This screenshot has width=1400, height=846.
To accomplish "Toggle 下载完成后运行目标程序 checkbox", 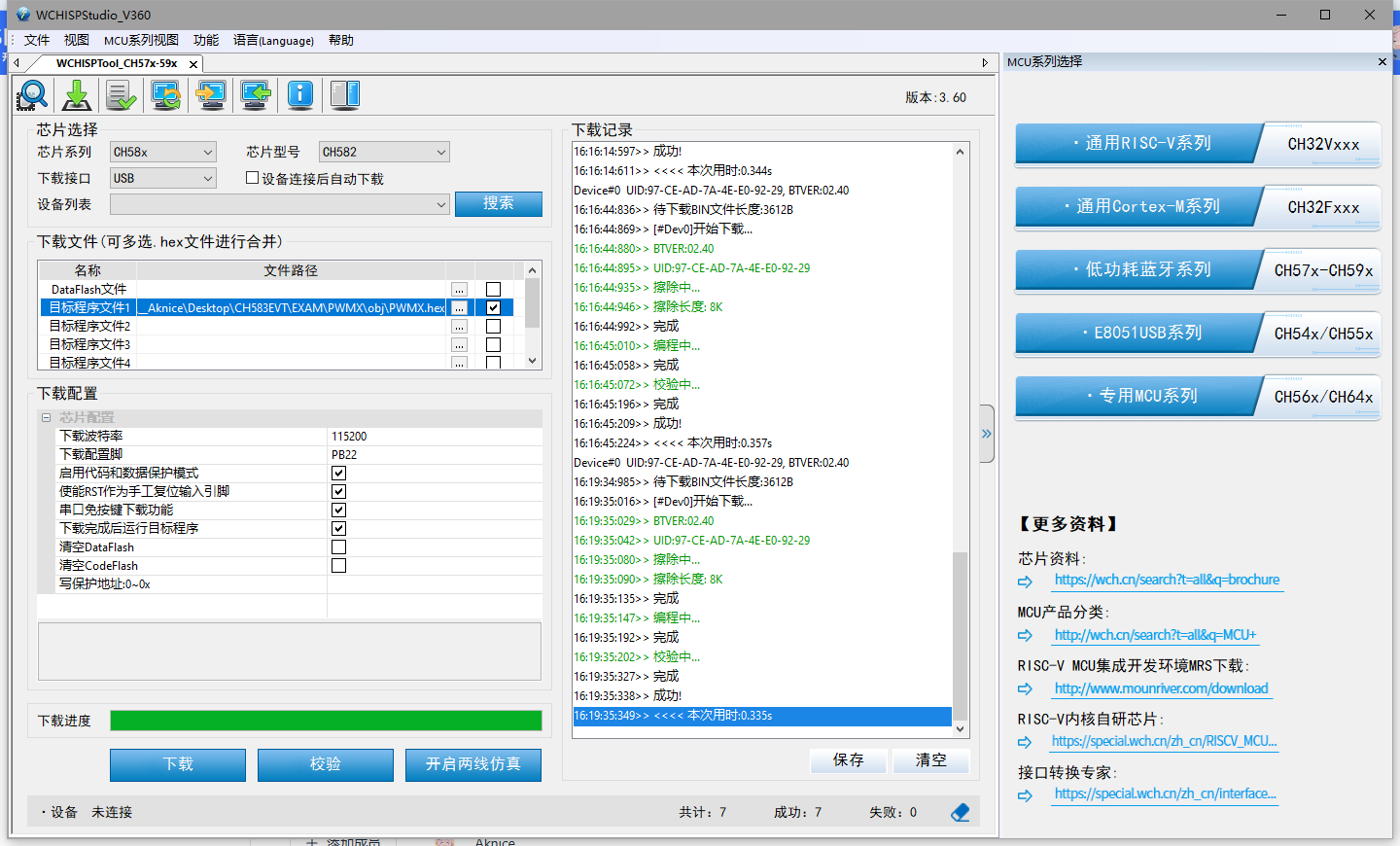I will point(338,529).
